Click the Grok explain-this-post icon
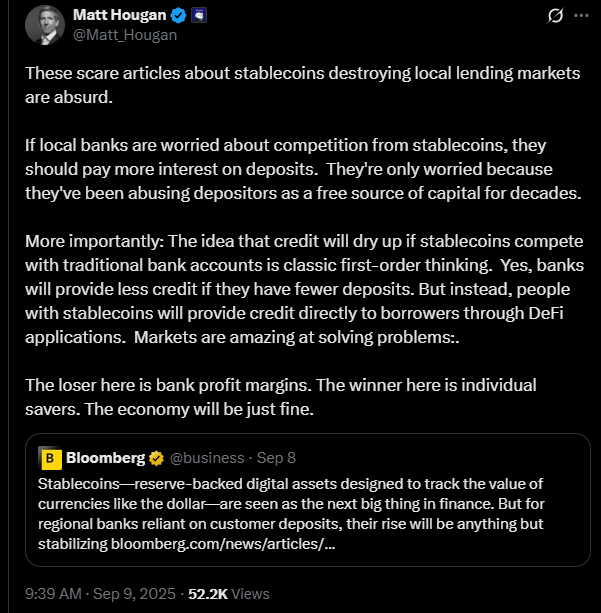This screenshot has height=613, width=601. click(555, 16)
